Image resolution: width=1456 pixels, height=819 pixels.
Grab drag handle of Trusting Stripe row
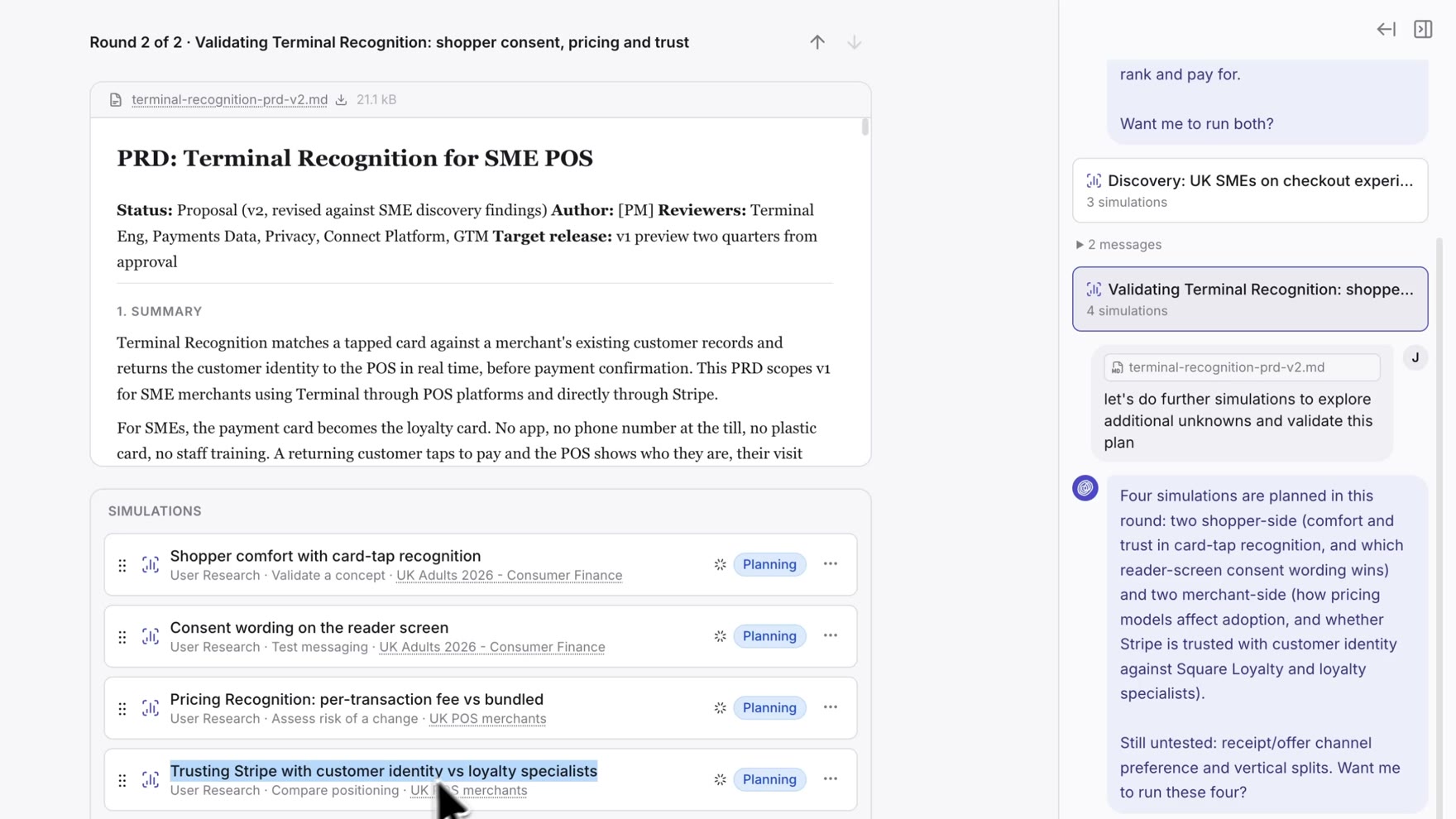click(x=122, y=780)
